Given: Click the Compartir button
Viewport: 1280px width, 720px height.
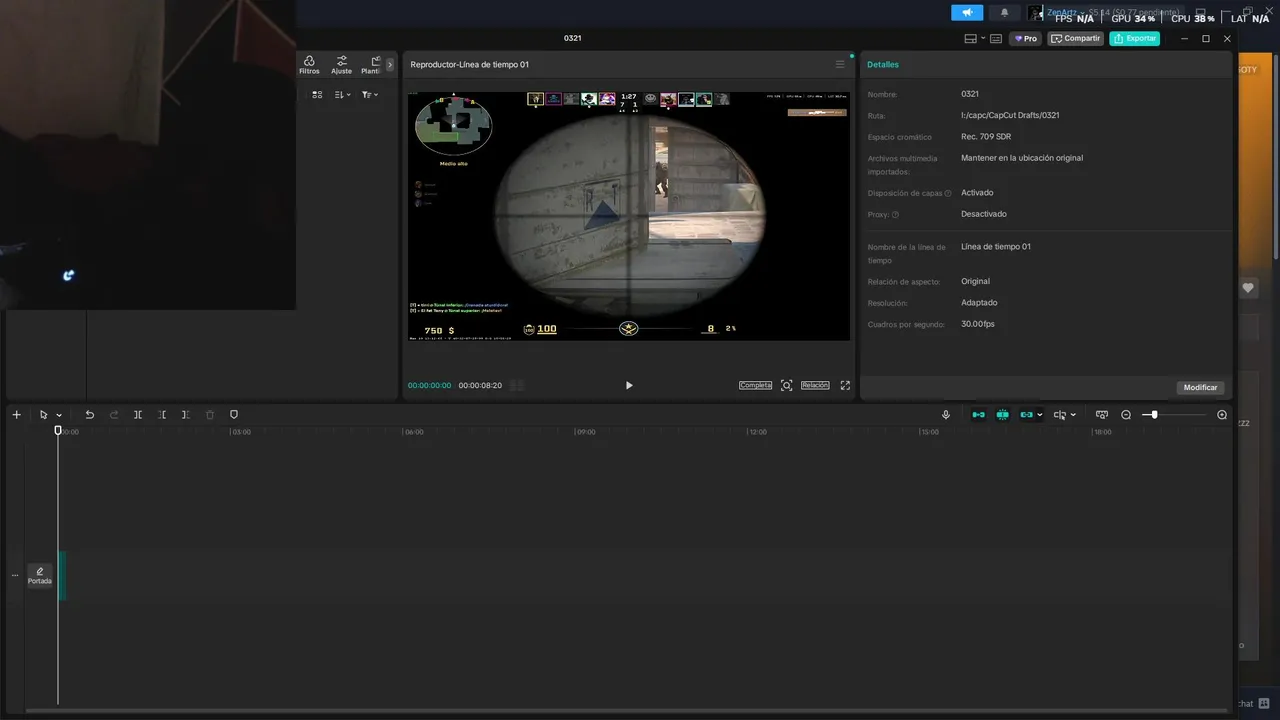Looking at the screenshot, I should point(1076,38).
